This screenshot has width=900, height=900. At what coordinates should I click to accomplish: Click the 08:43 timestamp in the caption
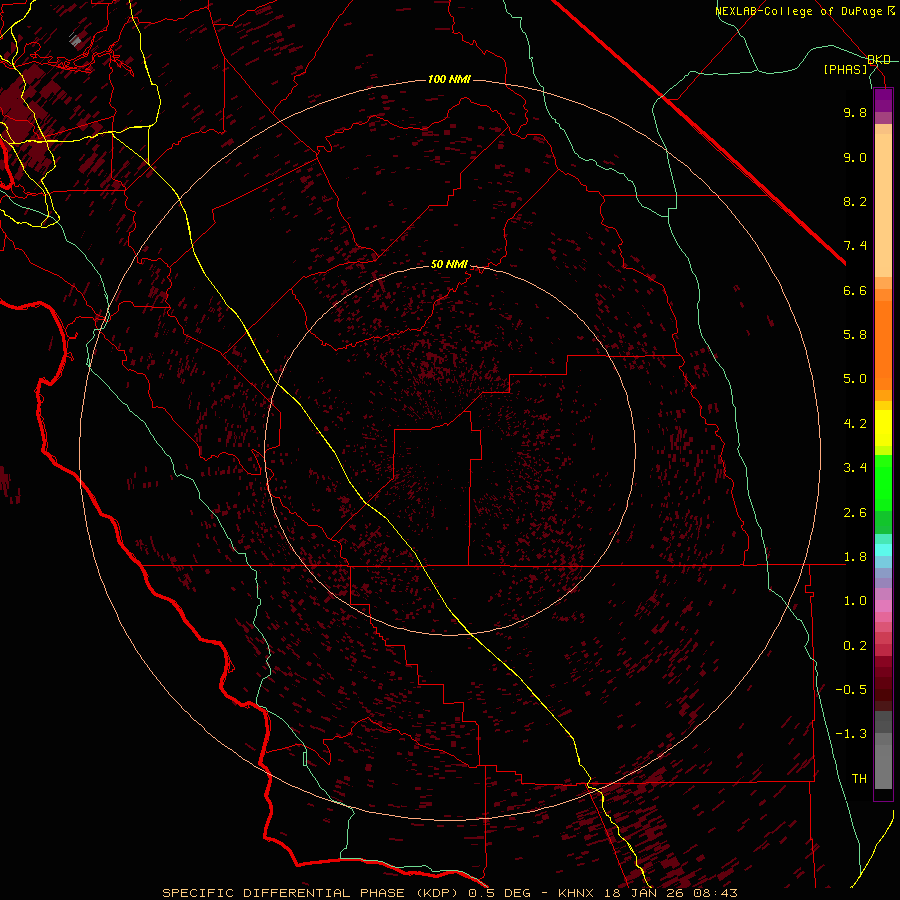click(x=717, y=893)
